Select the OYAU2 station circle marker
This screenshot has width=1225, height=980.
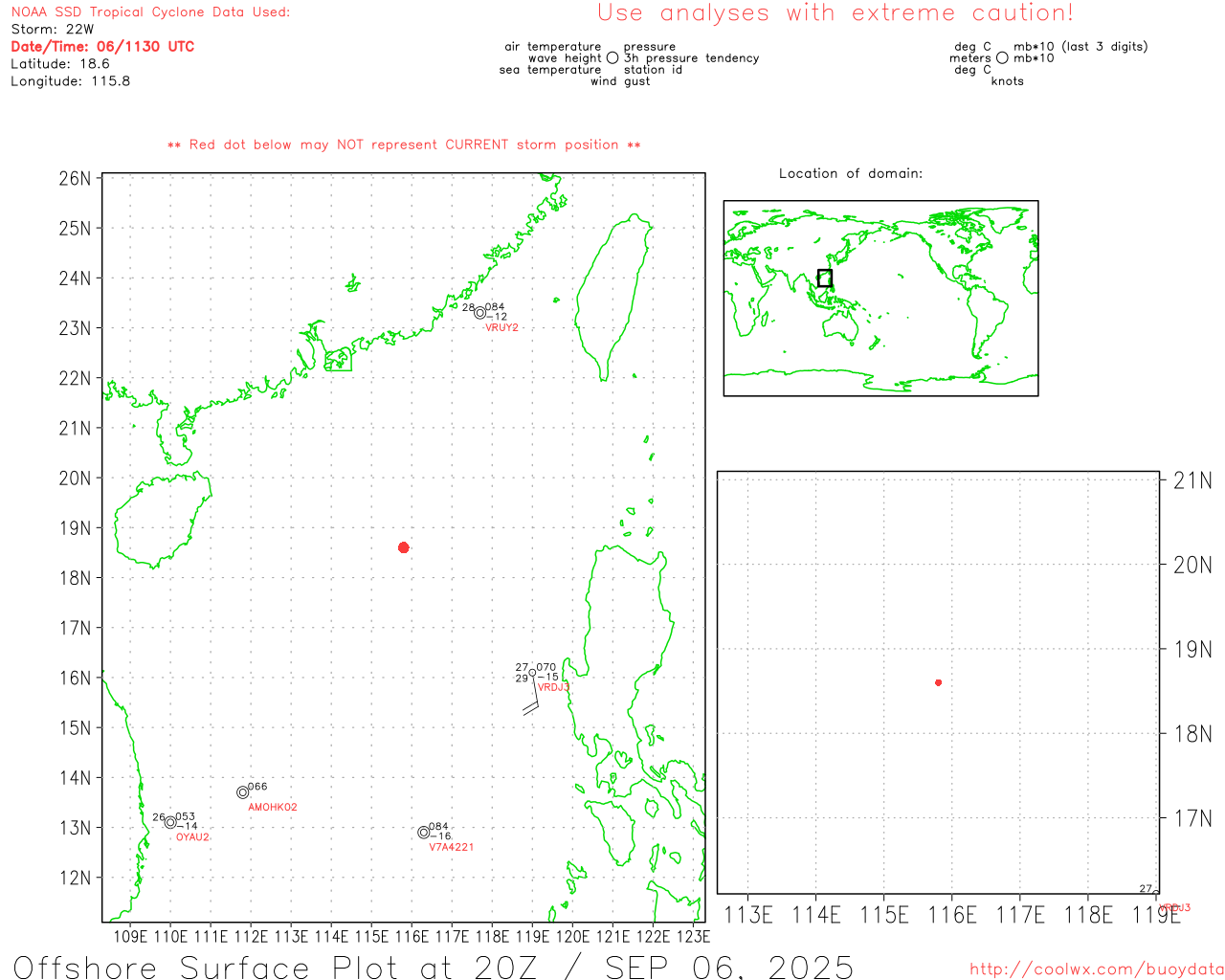click(170, 822)
